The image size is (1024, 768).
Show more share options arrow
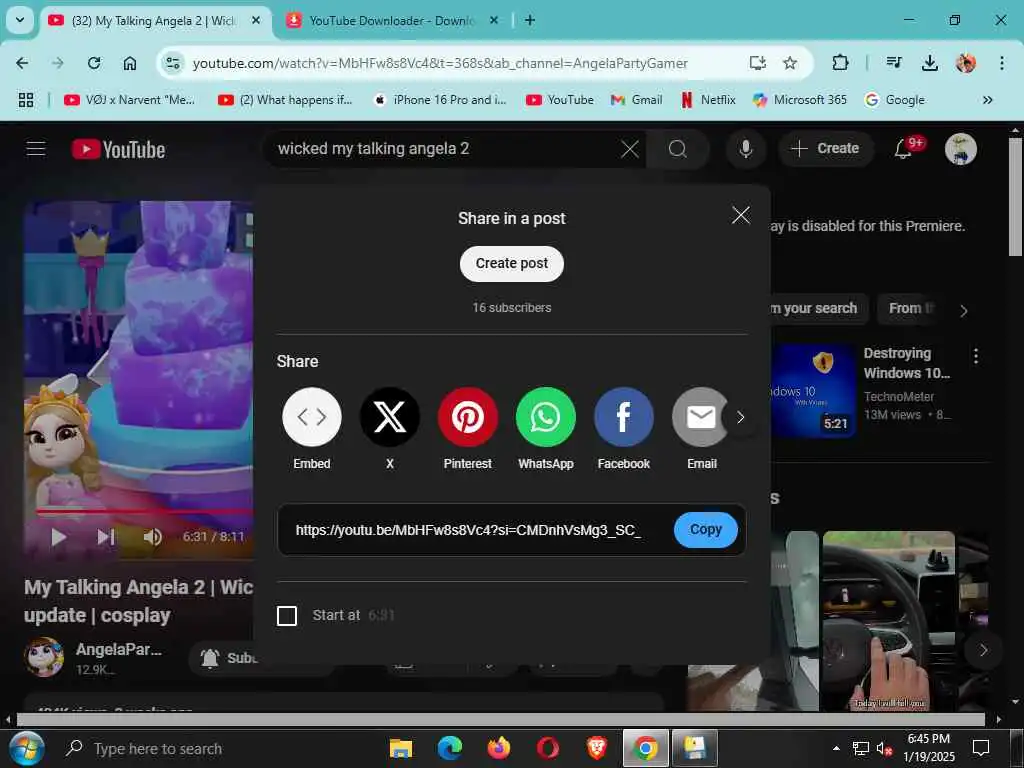740,417
